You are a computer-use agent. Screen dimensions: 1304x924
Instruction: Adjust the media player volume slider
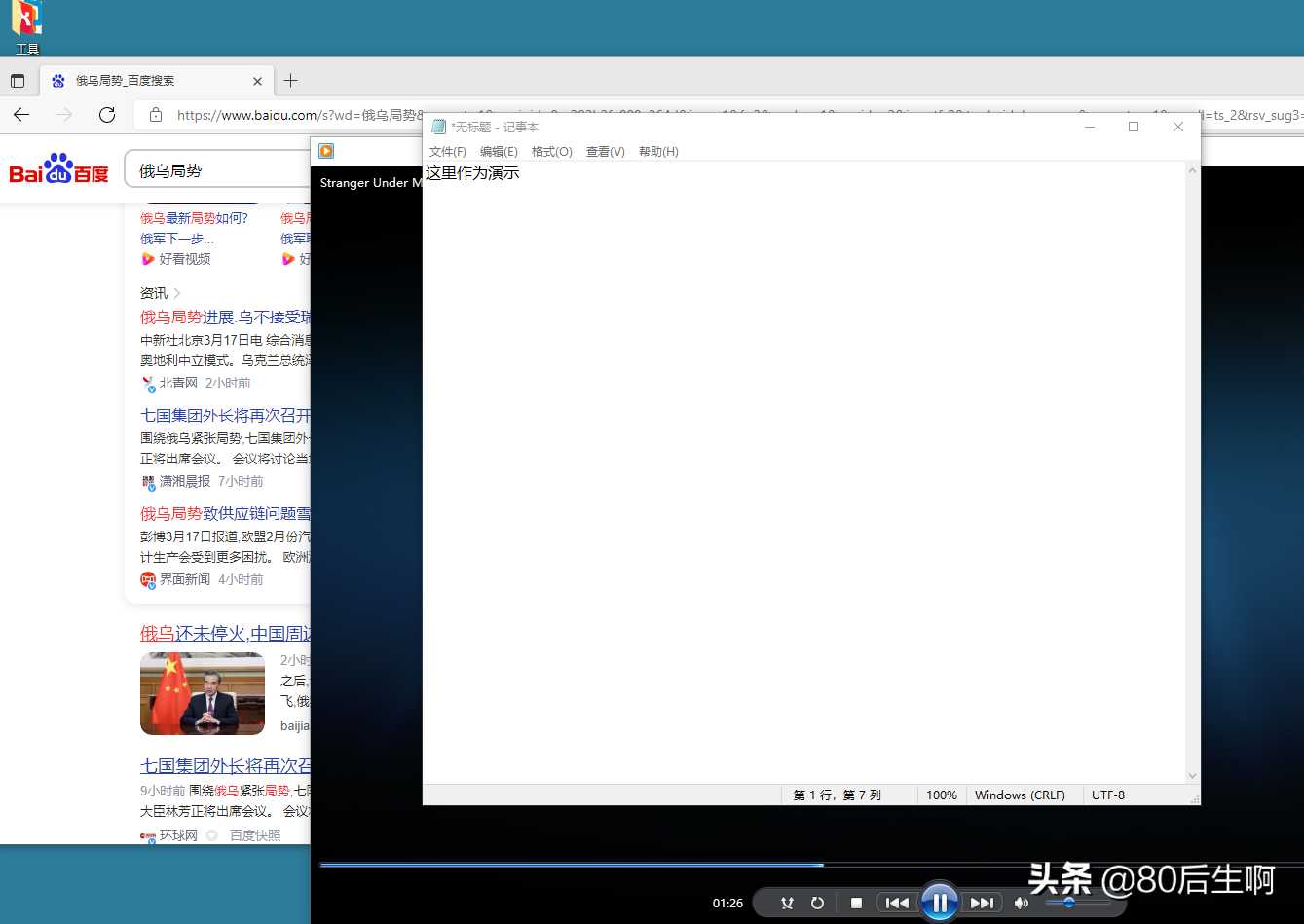tap(1077, 903)
